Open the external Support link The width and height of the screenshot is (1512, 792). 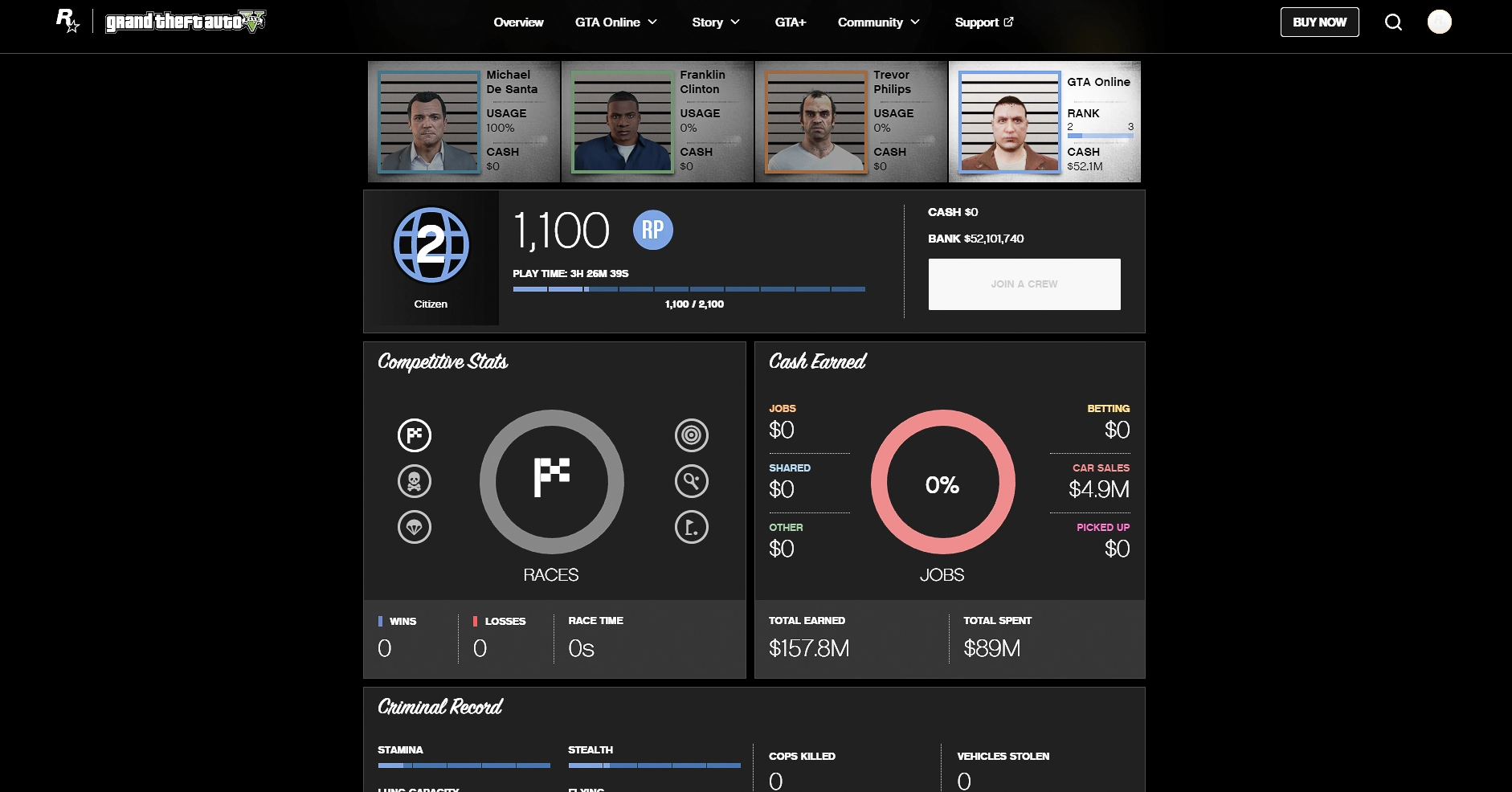(x=984, y=22)
